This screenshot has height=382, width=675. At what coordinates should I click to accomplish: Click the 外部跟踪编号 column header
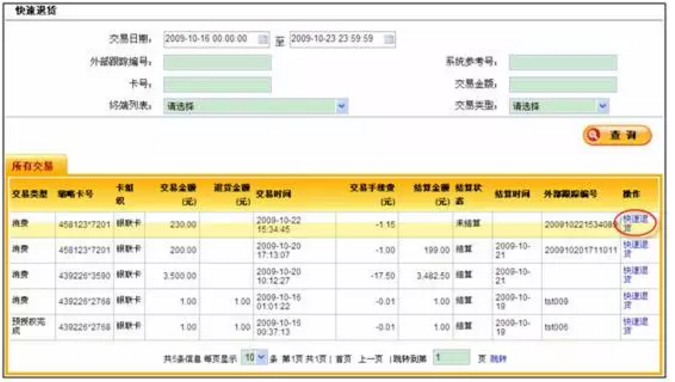coord(570,194)
